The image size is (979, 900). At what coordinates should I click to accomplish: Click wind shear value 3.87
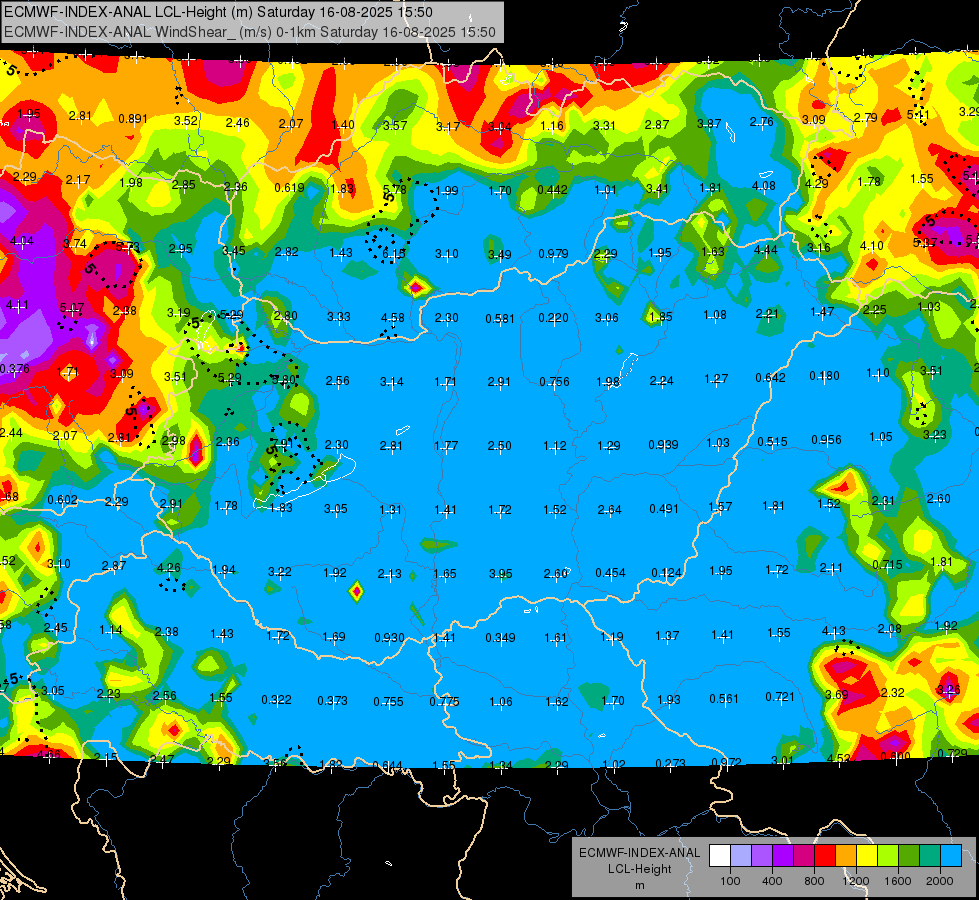pos(709,124)
